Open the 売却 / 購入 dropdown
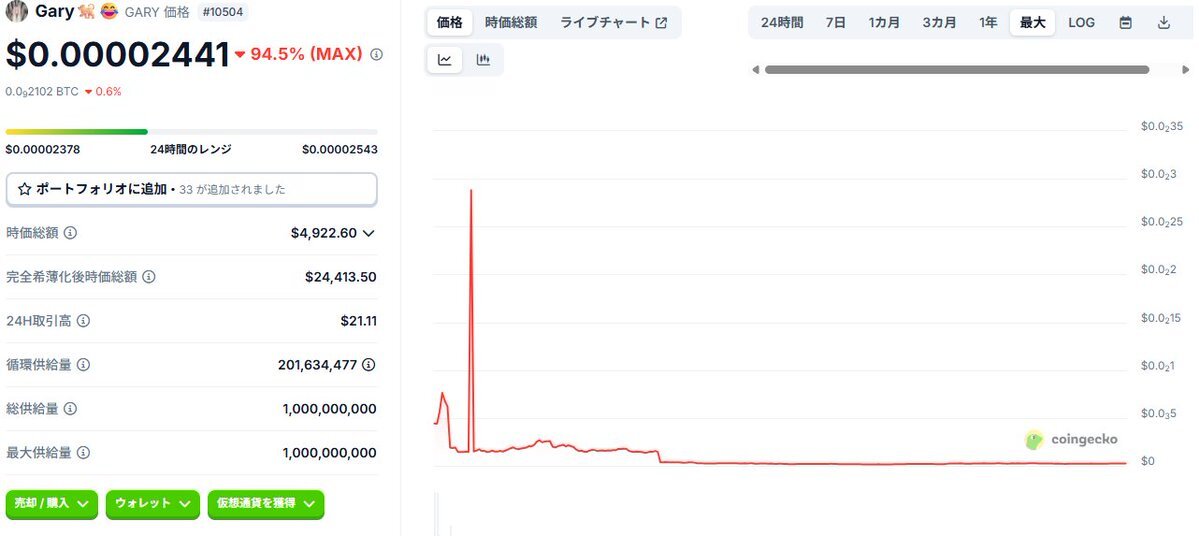 [52, 504]
